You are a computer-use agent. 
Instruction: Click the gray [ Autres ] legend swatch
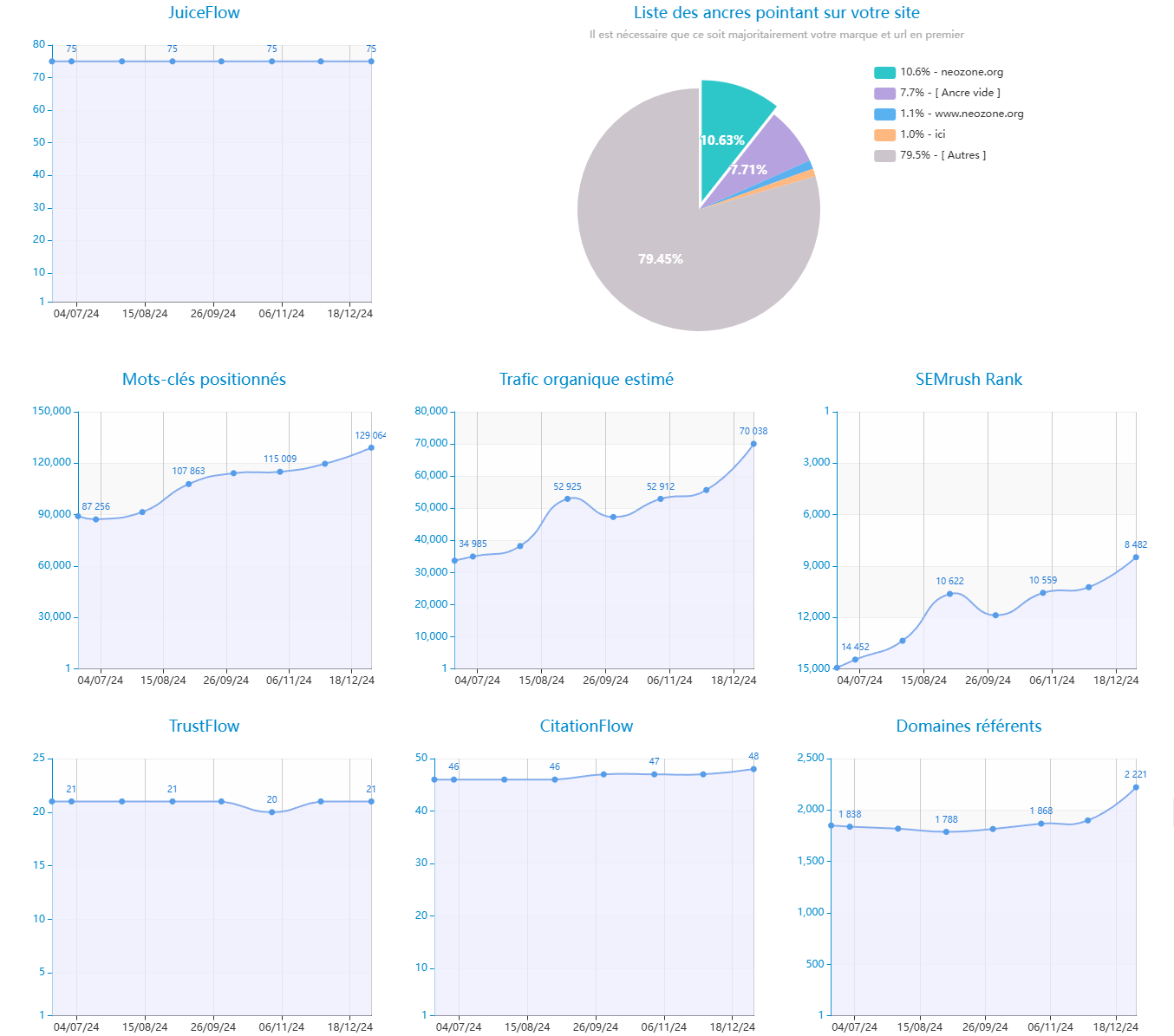click(884, 155)
